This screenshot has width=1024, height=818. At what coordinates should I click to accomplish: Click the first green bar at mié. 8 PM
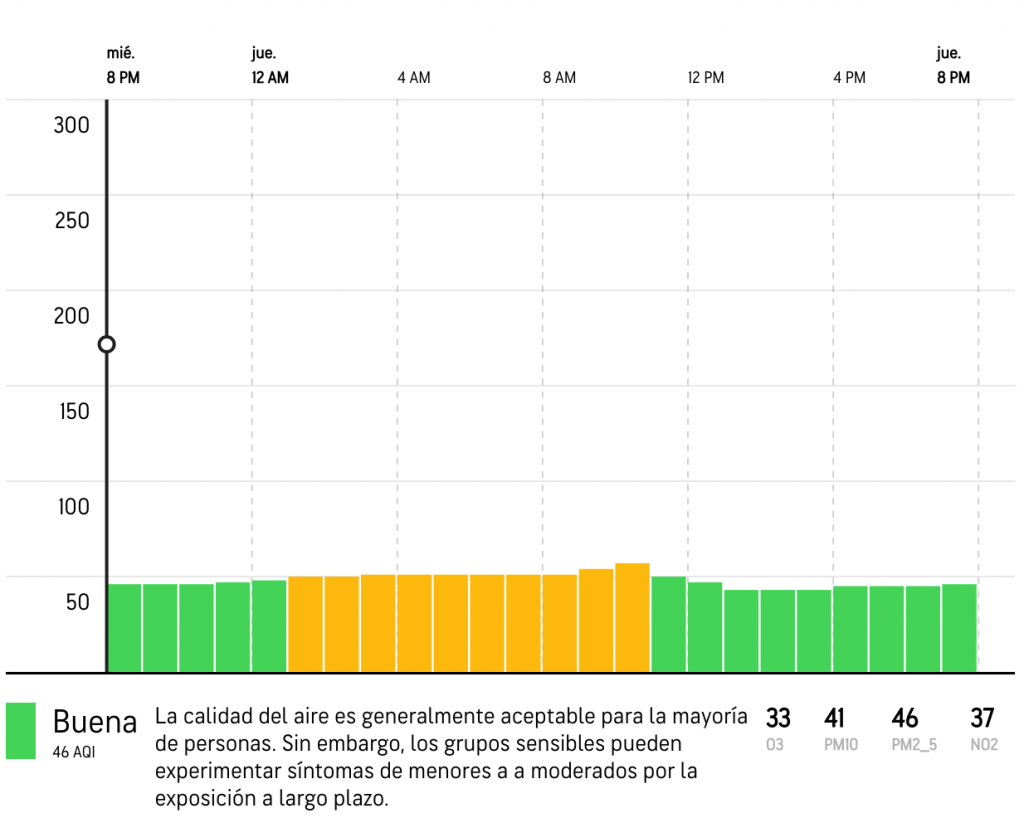coord(124,627)
